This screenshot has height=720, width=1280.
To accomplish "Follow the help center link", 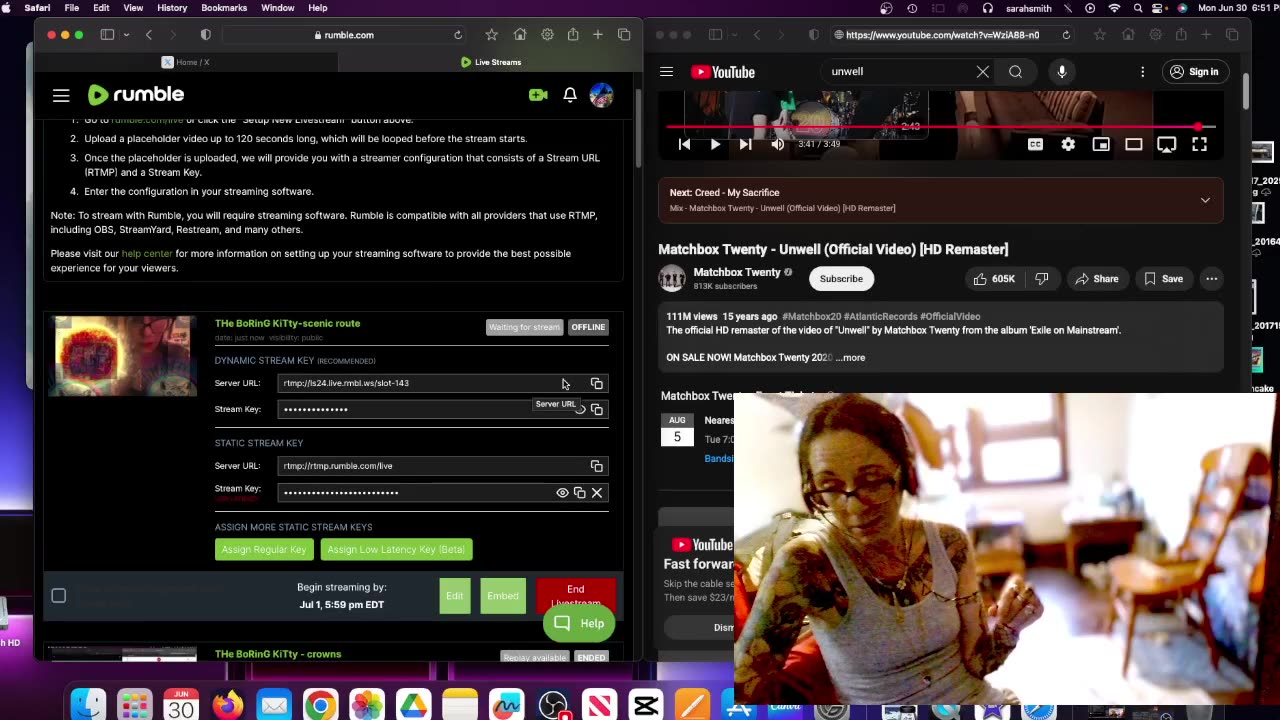I will coord(147,254).
